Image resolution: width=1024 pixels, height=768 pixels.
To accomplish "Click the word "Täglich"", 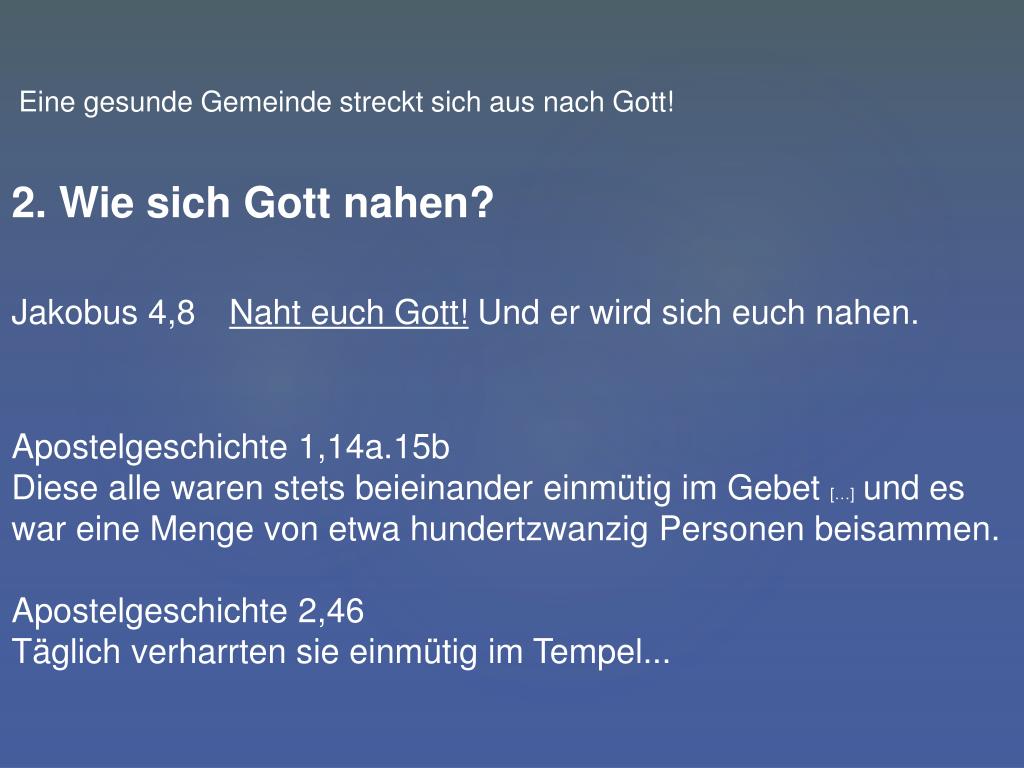I will click(66, 652).
